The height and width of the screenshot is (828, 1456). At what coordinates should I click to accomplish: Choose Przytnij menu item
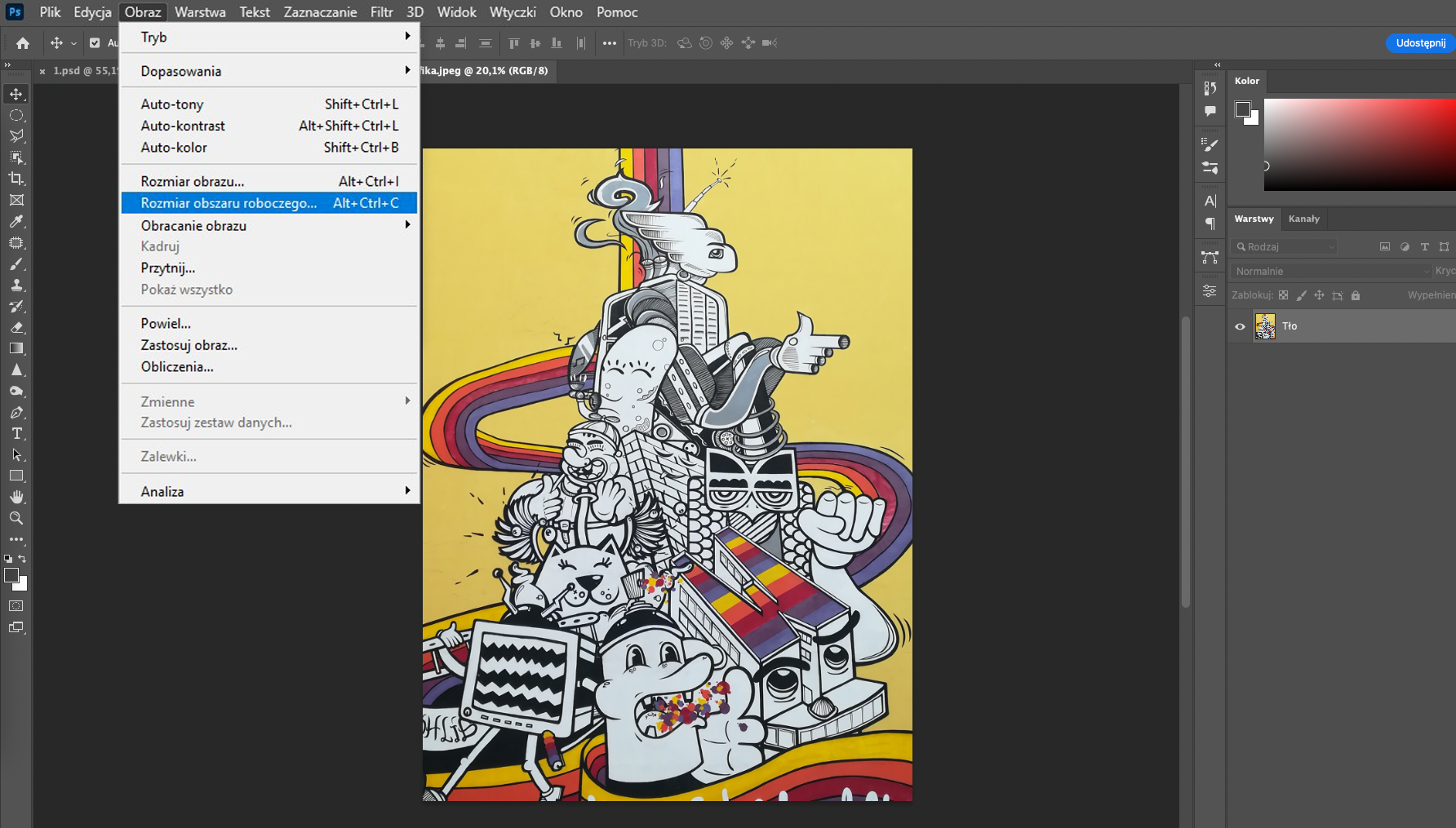point(269,268)
